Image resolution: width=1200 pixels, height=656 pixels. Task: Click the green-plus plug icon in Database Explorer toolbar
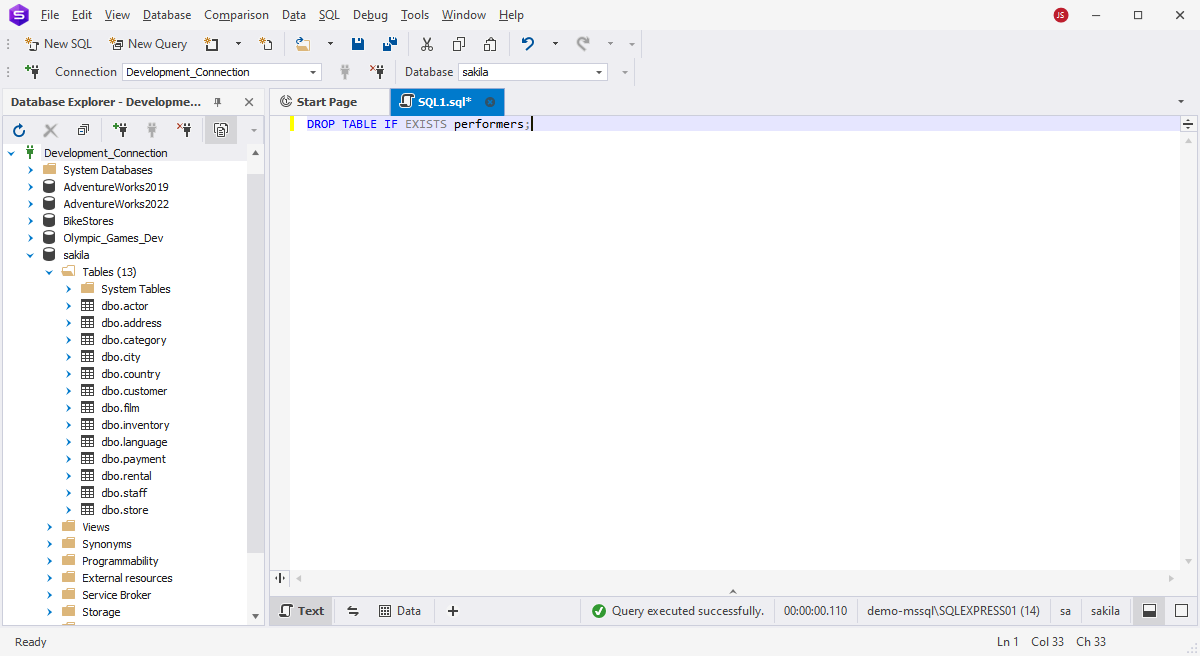coord(120,130)
